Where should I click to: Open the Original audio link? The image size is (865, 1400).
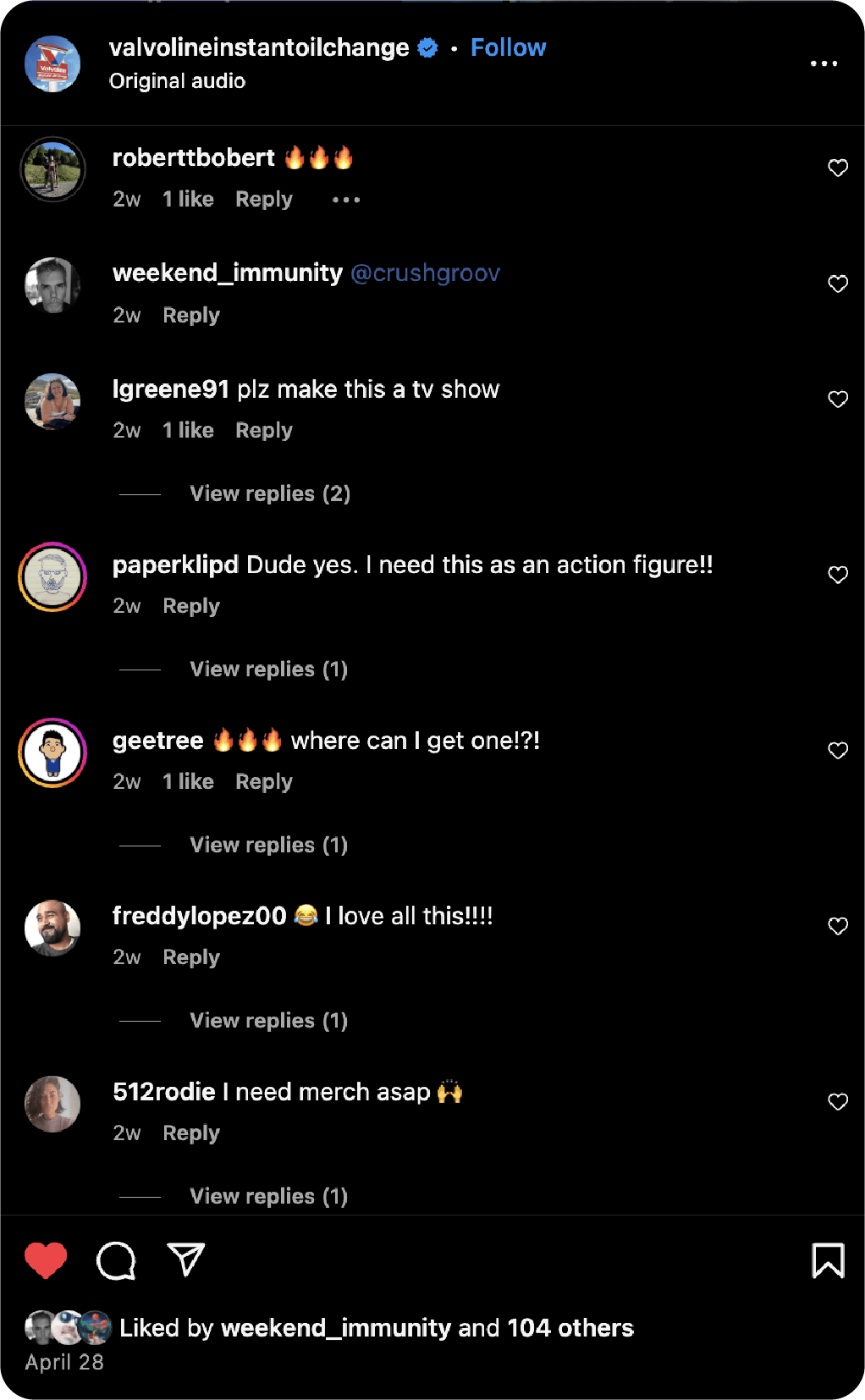pyautogui.click(x=177, y=81)
